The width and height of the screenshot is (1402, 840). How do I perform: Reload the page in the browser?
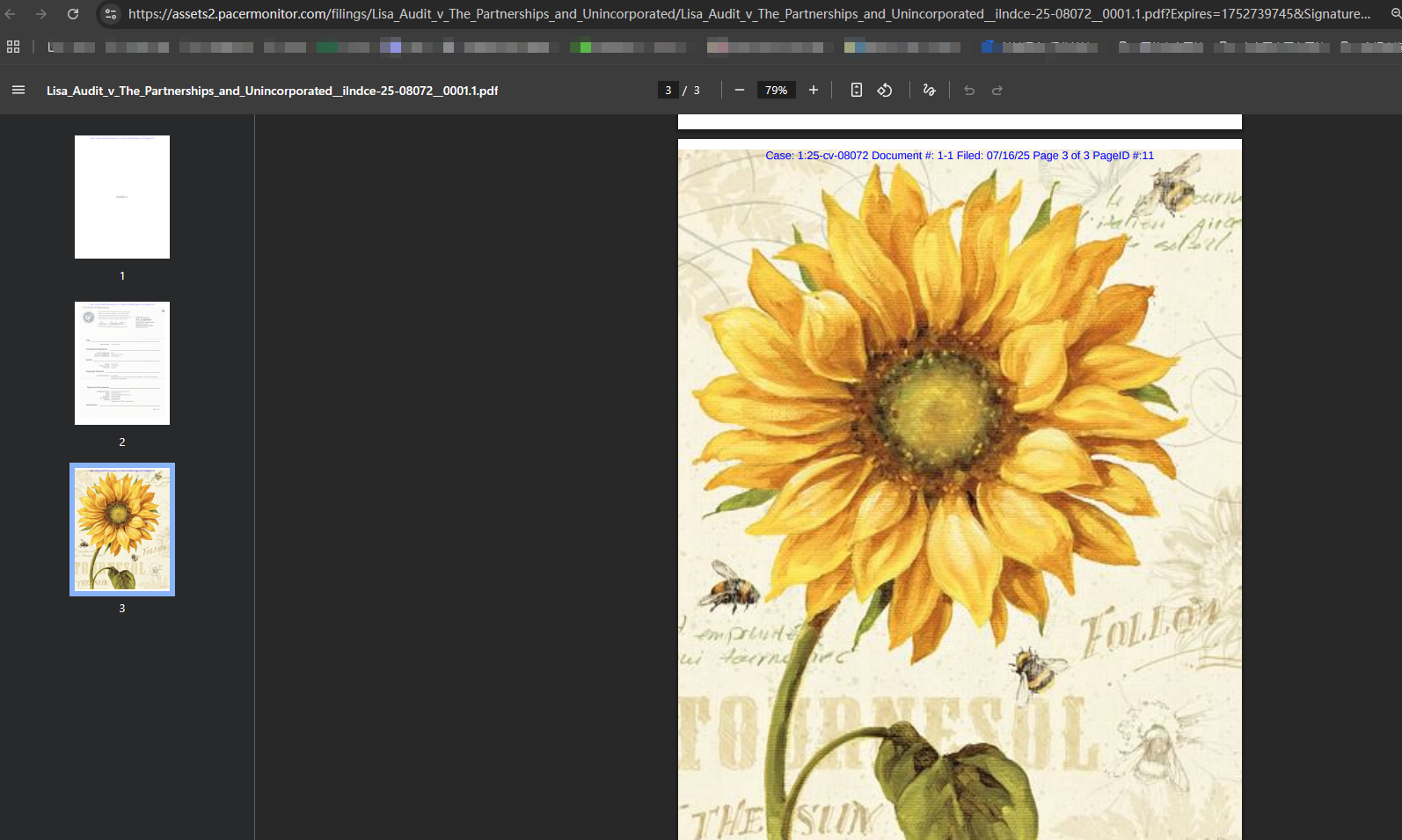pos(73,14)
